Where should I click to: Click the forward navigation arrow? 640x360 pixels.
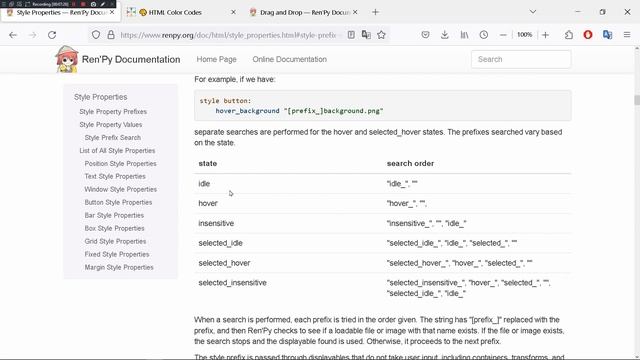(x=32, y=35)
